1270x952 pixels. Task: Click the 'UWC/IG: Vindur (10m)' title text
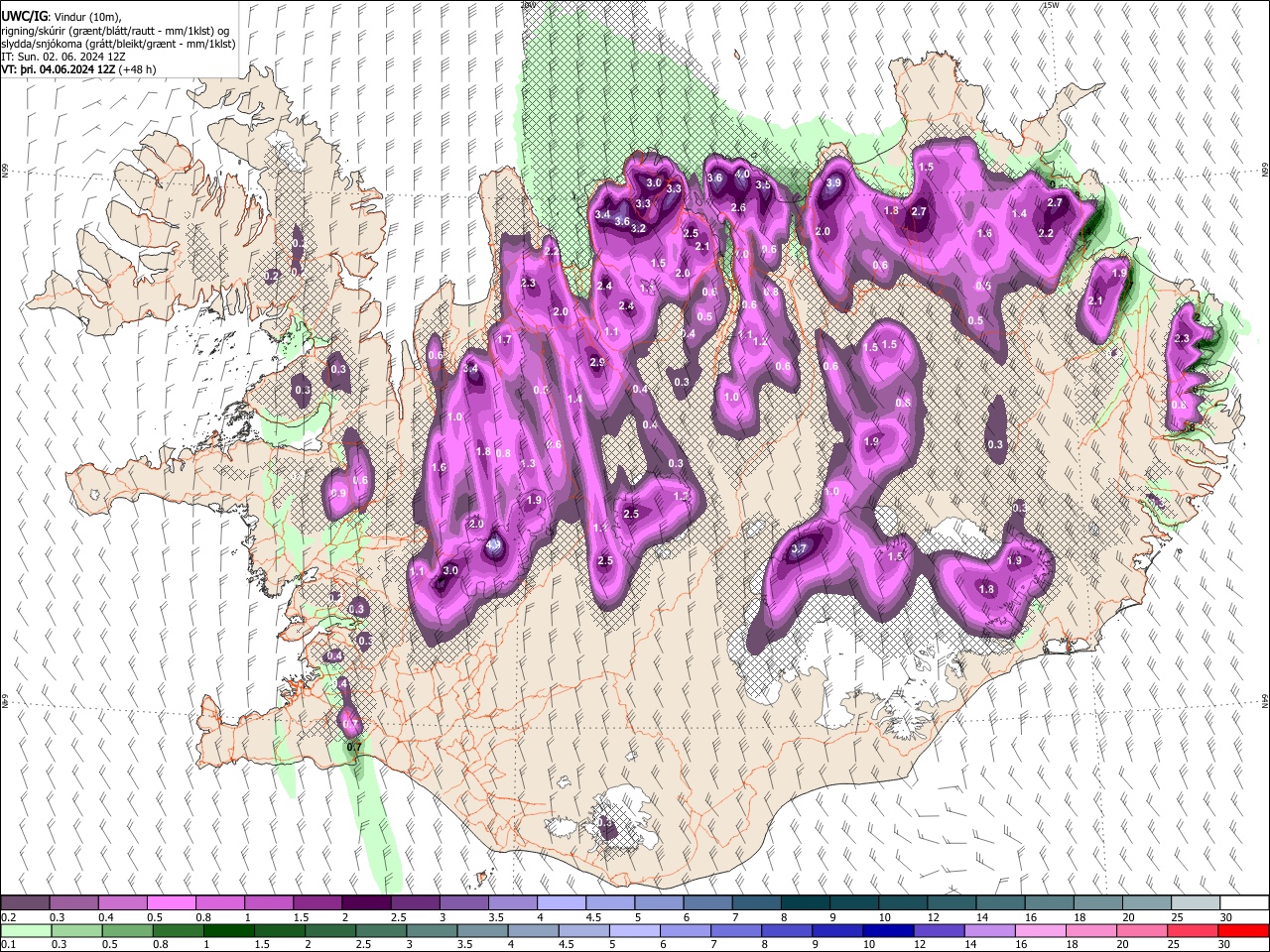tap(62, 17)
